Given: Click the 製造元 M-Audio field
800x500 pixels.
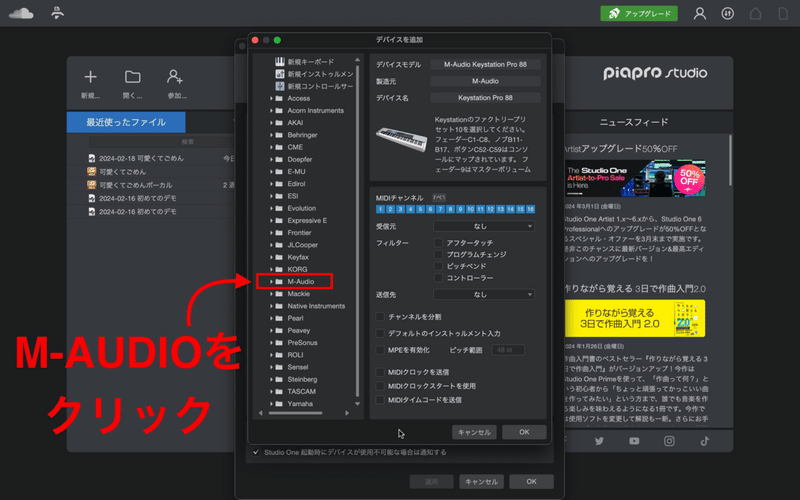Looking at the screenshot, I should tap(485, 81).
